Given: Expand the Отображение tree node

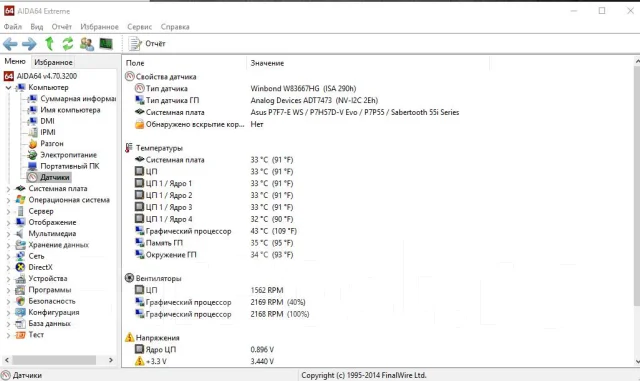Looking at the screenshot, I should (x=8, y=223).
